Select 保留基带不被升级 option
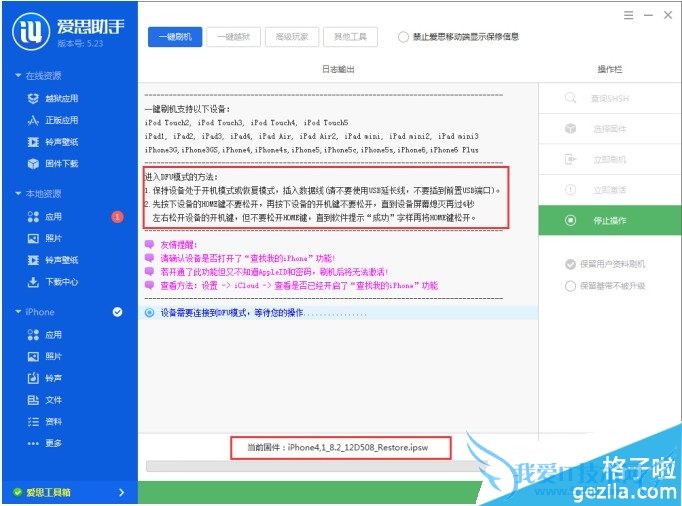Viewport: 682px width, 506px height. 570,286
